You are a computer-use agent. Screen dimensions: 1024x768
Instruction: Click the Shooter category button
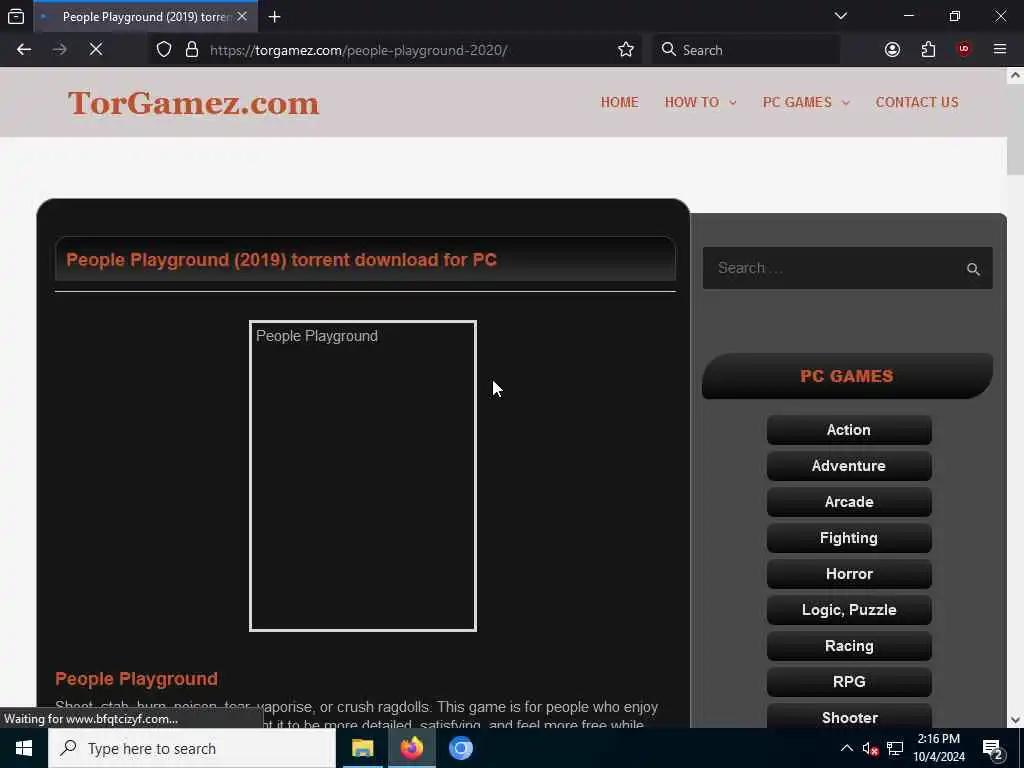click(849, 716)
